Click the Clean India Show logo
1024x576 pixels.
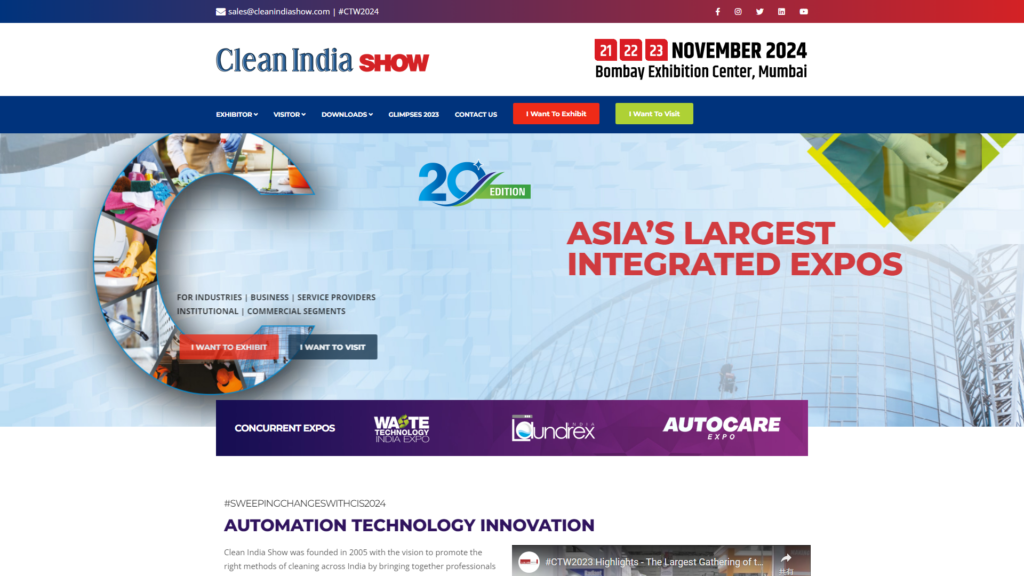[x=323, y=60]
